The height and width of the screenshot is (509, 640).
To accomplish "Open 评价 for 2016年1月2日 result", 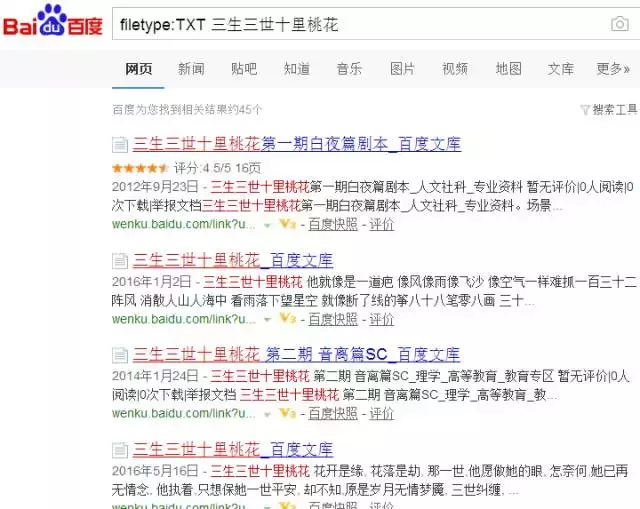I will (382, 319).
